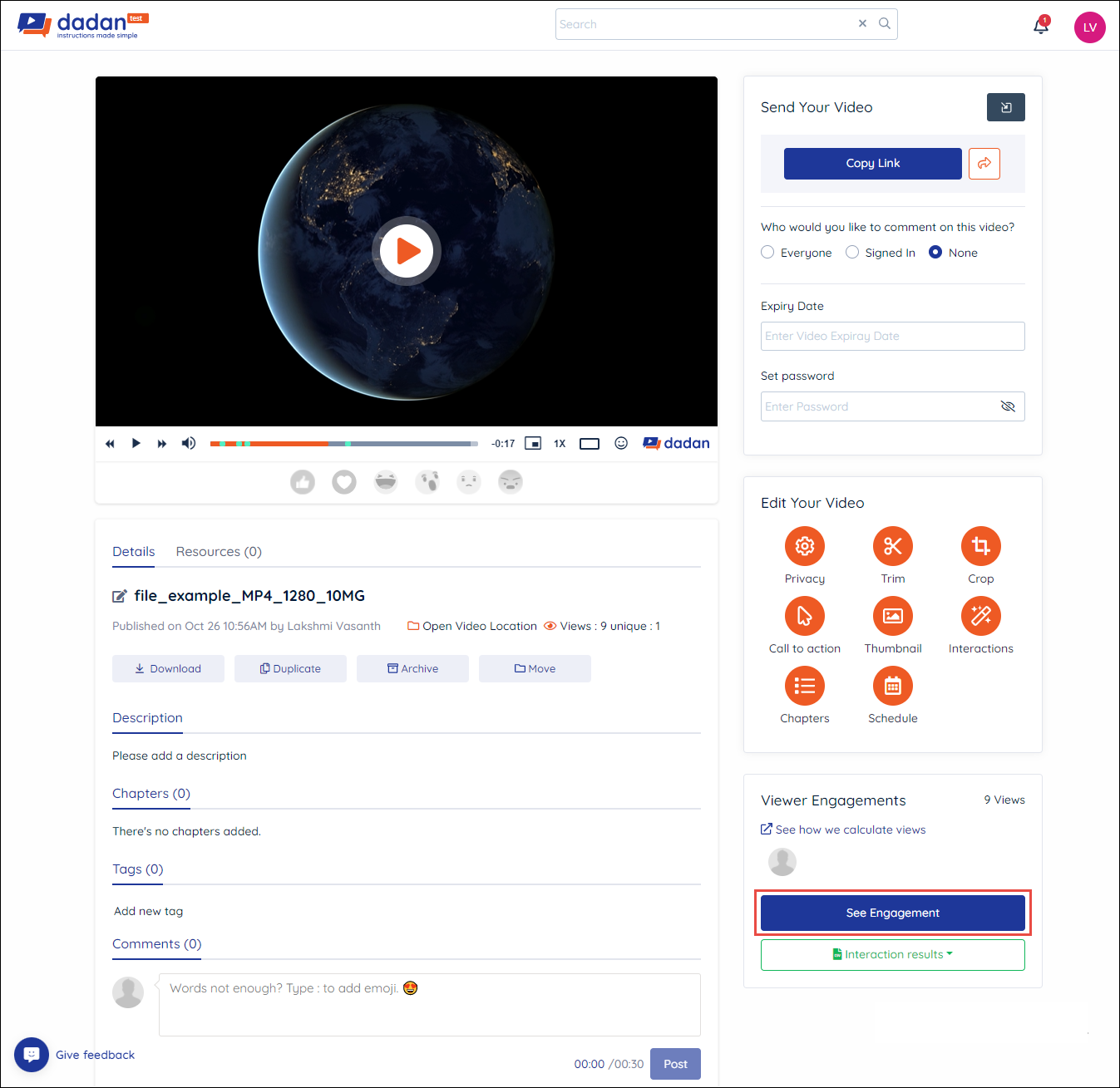Download the video file

click(168, 669)
